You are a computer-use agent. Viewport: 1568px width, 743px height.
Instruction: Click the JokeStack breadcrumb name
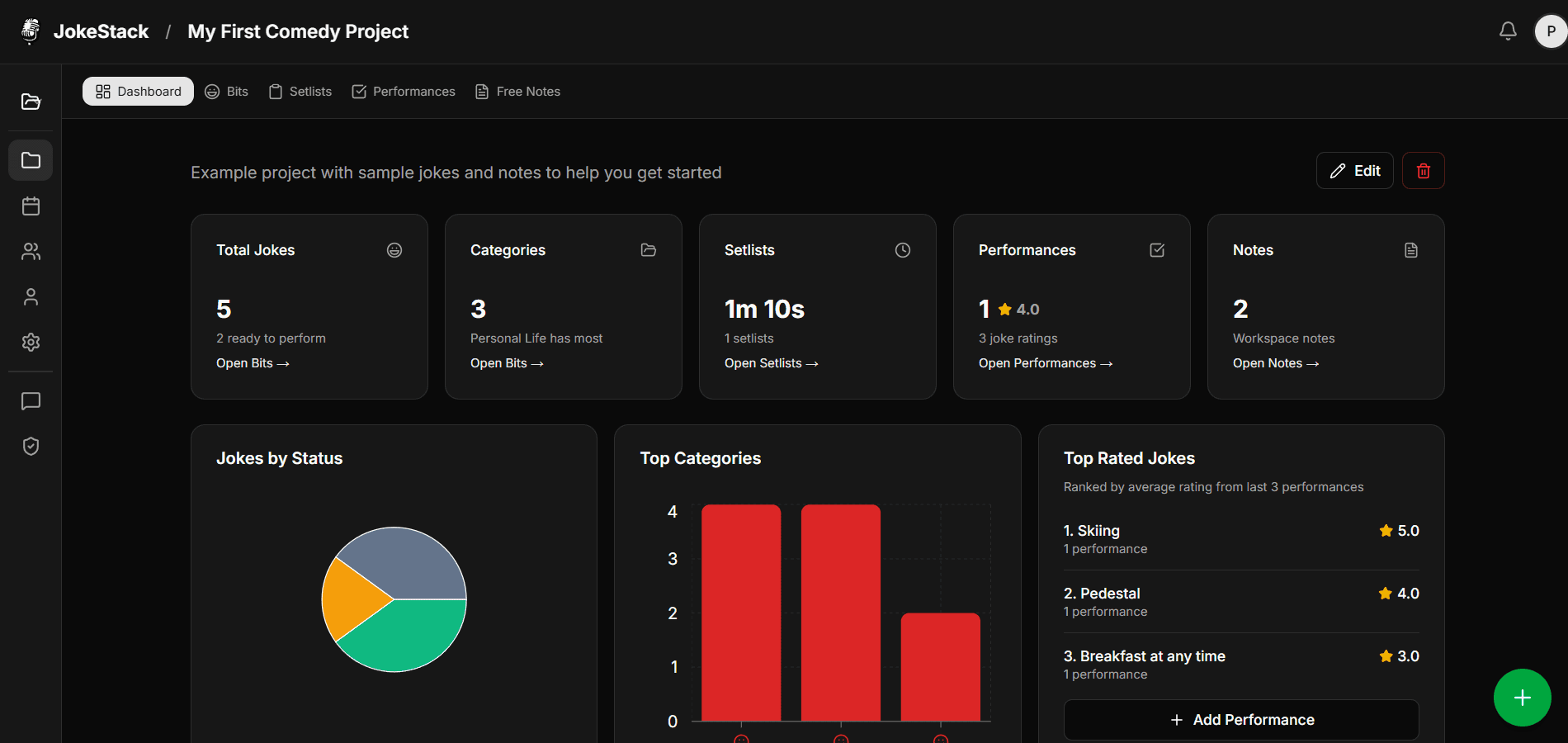coord(101,31)
